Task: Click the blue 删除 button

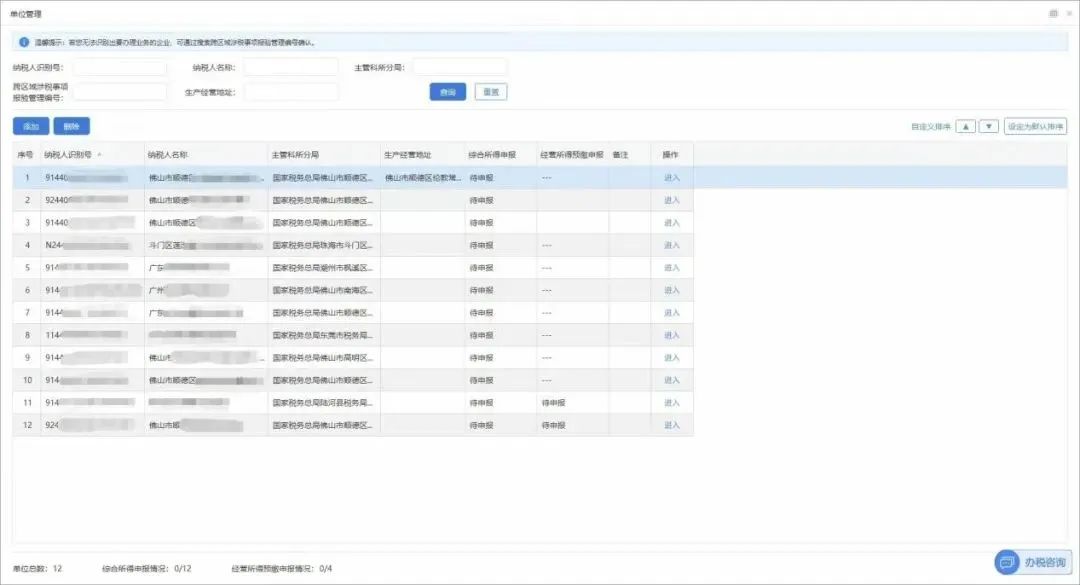Action: 72,126
